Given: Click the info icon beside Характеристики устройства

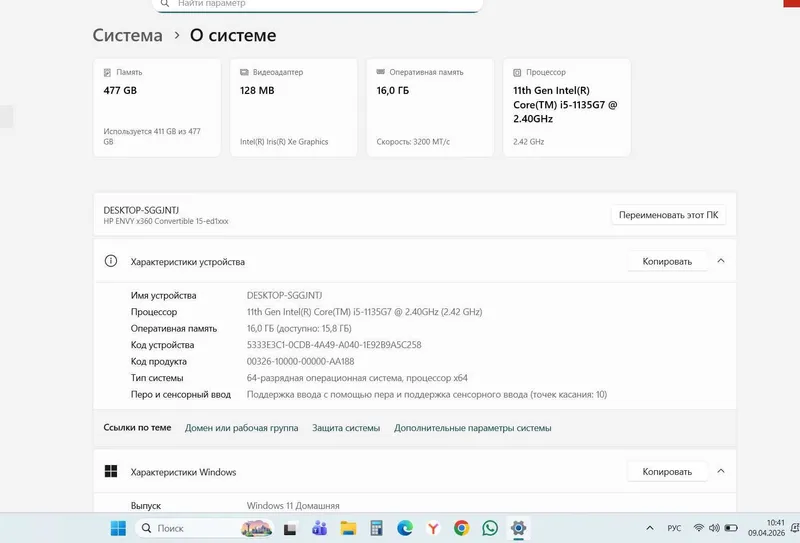Looking at the screenshot, I should [x=111, y=261].
